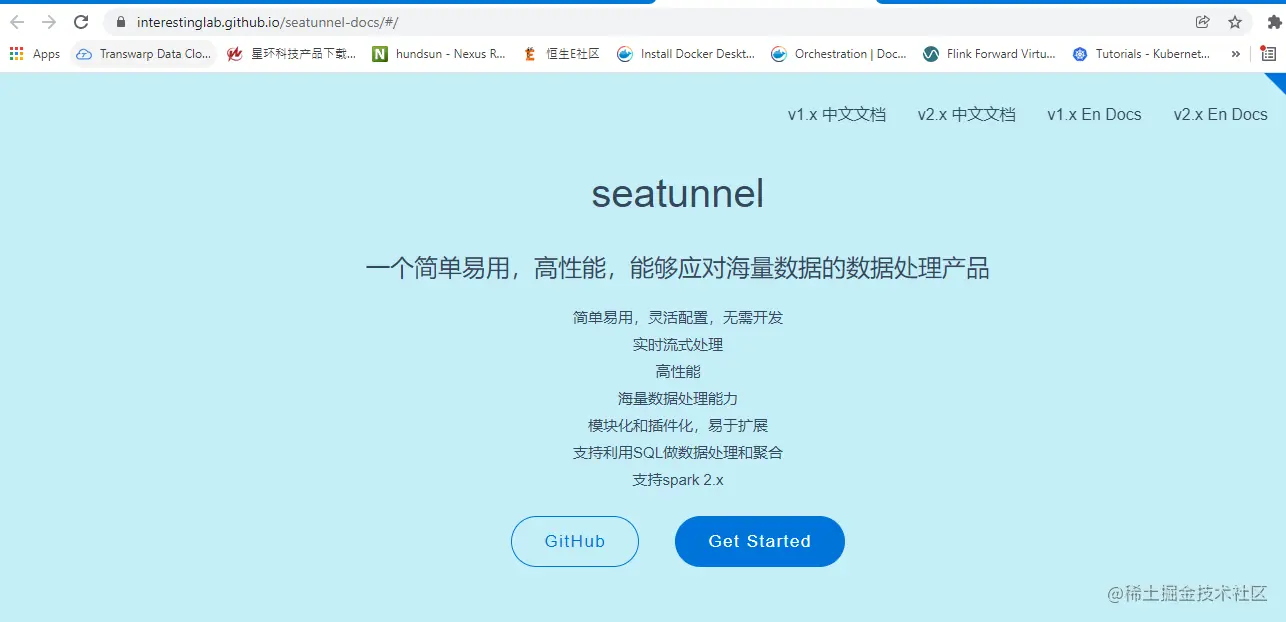Screen dimensions: 1286x622
Task: Open Tutorials - Kubernetes bookmark
Action: tap(1142, 54)
